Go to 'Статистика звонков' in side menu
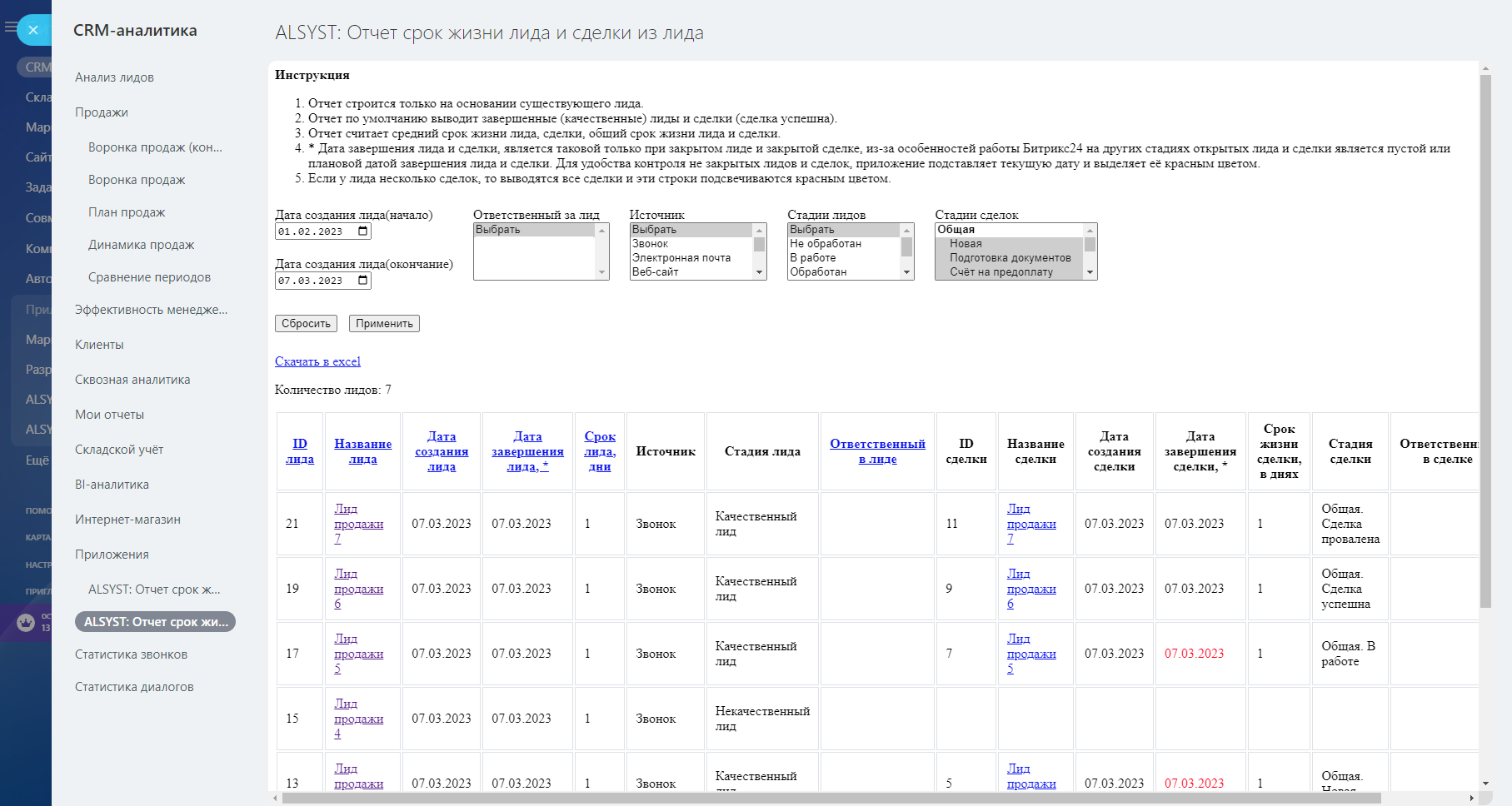 131,654
